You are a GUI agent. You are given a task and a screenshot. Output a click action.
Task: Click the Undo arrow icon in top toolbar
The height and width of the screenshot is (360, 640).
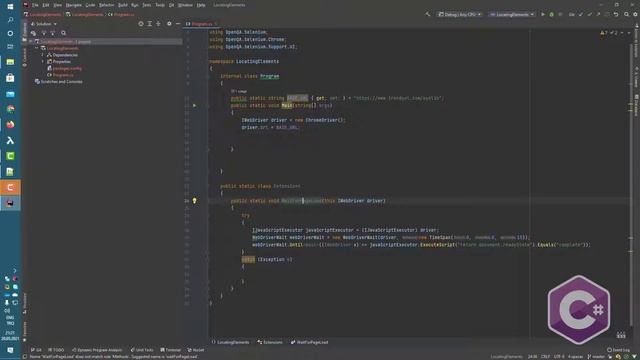point(616,14)
